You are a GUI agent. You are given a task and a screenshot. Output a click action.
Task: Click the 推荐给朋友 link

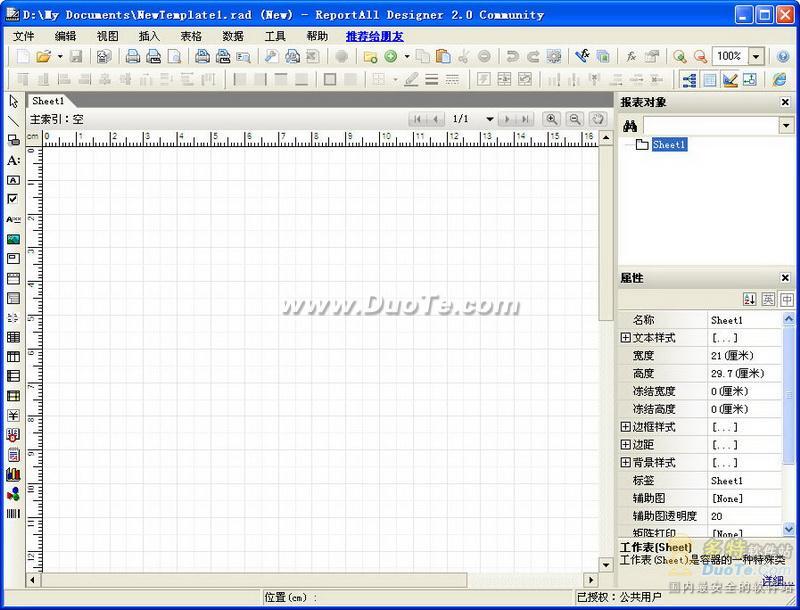(x=375, y=36)
